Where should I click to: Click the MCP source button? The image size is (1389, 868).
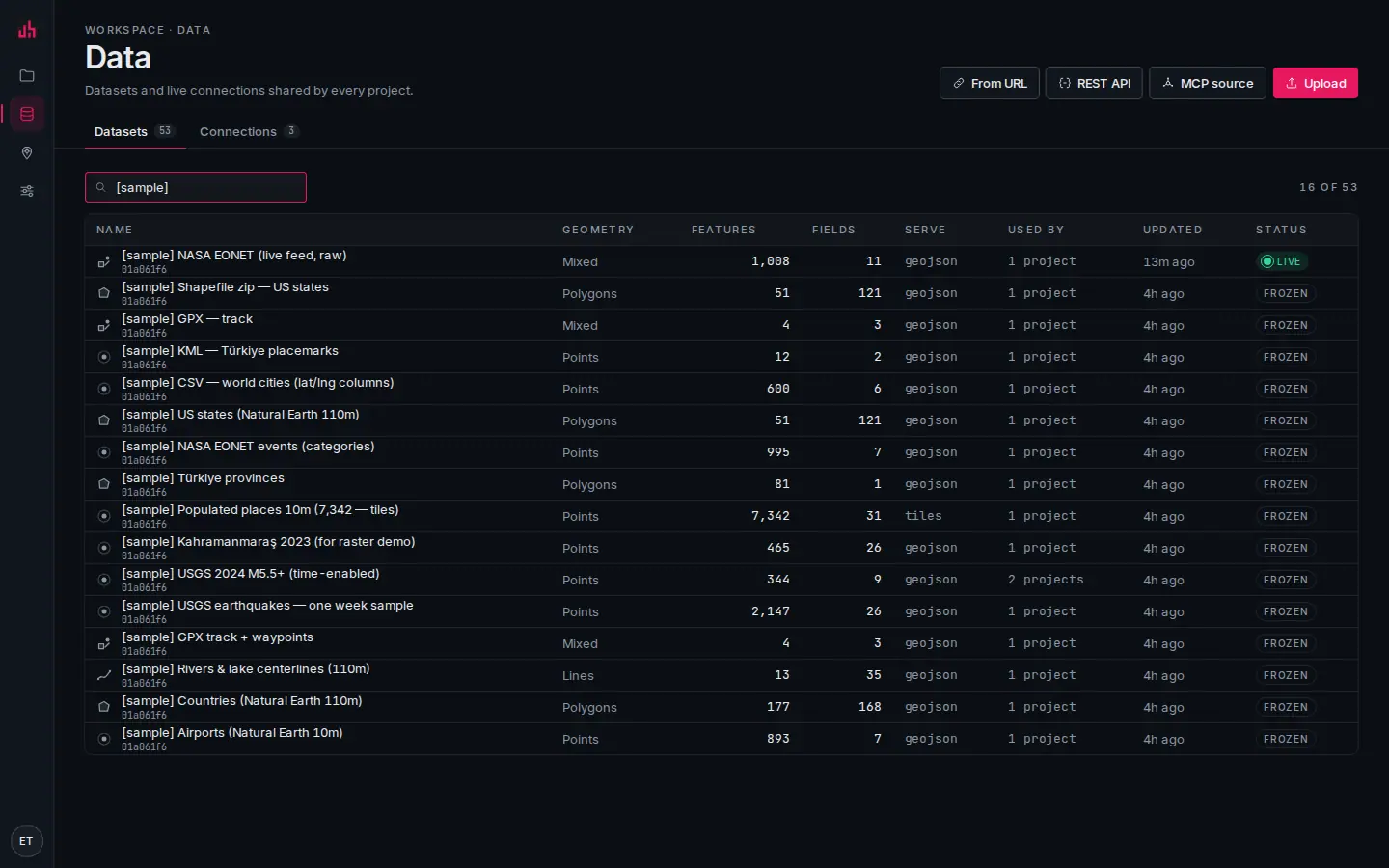tap(1207, 83)
